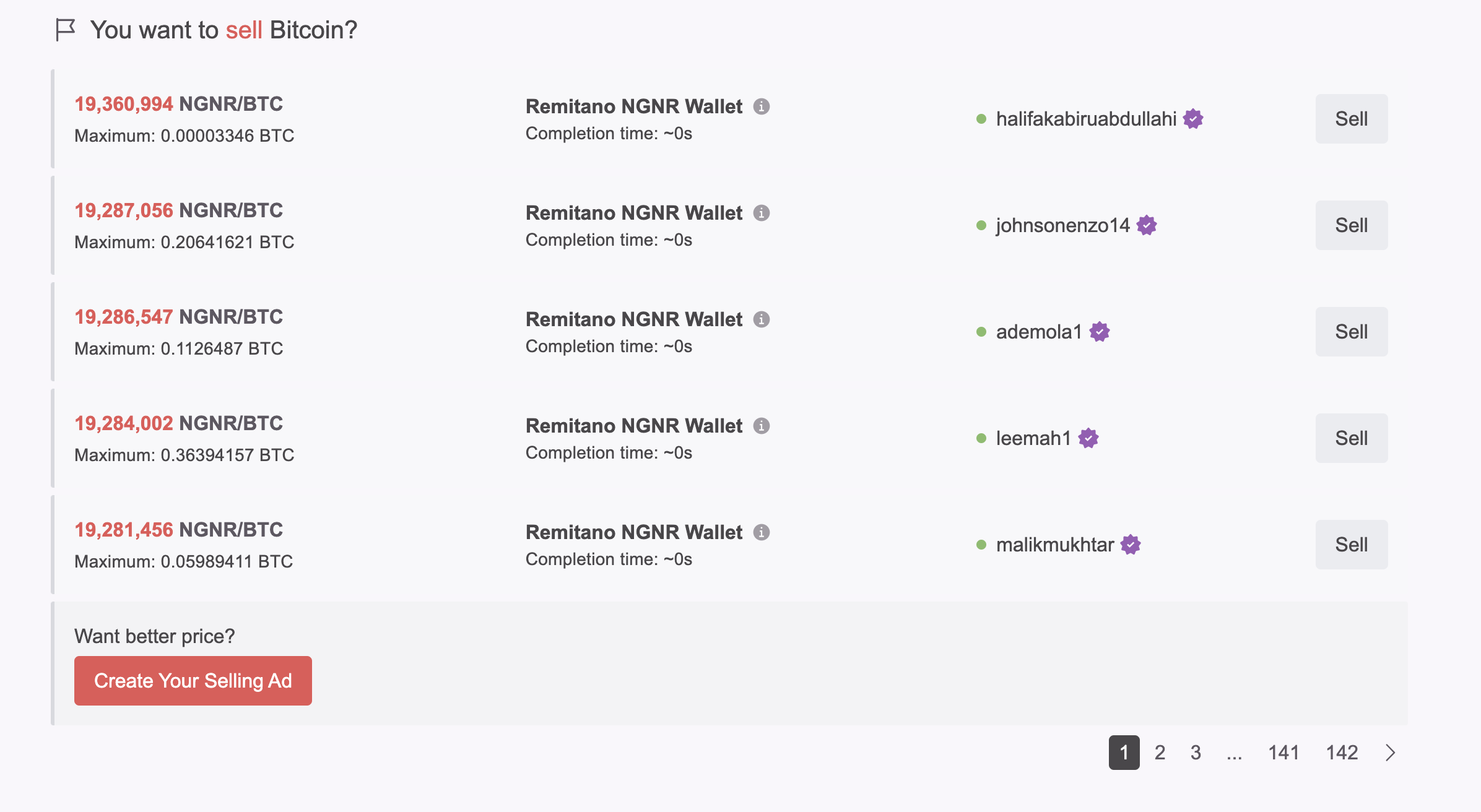This screenshot has width=1481, height=812.
Task: Go to page 3 of offers
Action: (x=1196, y=753)
